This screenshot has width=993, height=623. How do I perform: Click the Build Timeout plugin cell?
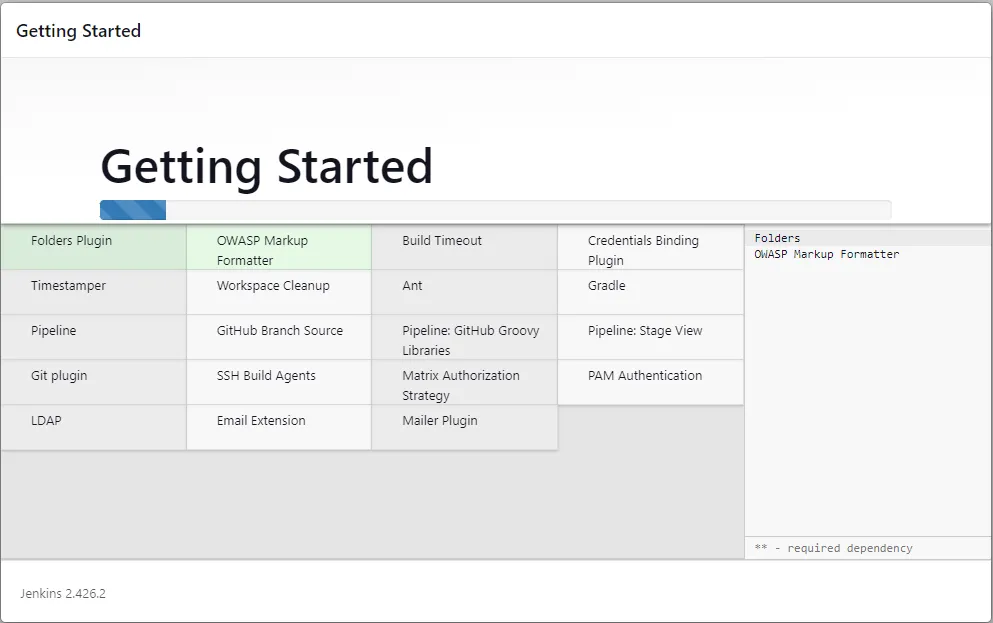click(464, 248)
